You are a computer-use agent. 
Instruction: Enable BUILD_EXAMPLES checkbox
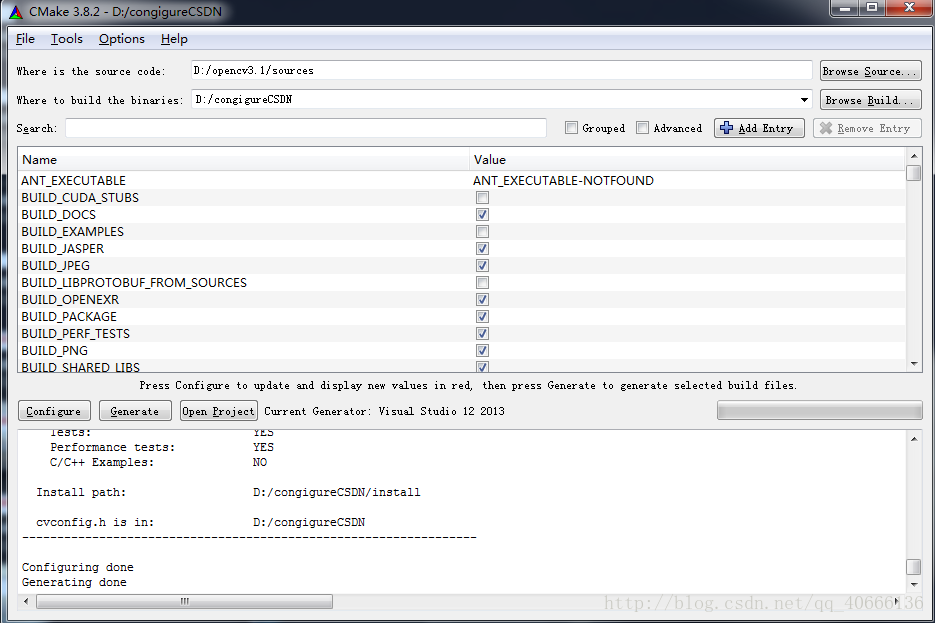pos(482,231)
